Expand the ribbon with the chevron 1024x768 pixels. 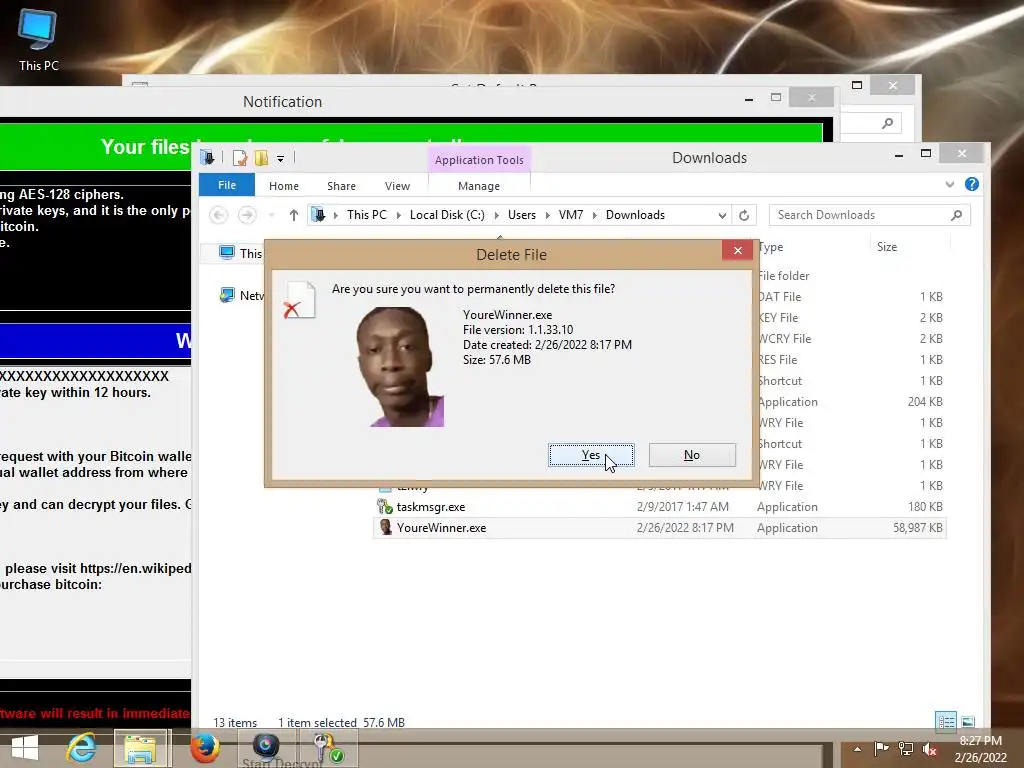[x=950, y=185]
